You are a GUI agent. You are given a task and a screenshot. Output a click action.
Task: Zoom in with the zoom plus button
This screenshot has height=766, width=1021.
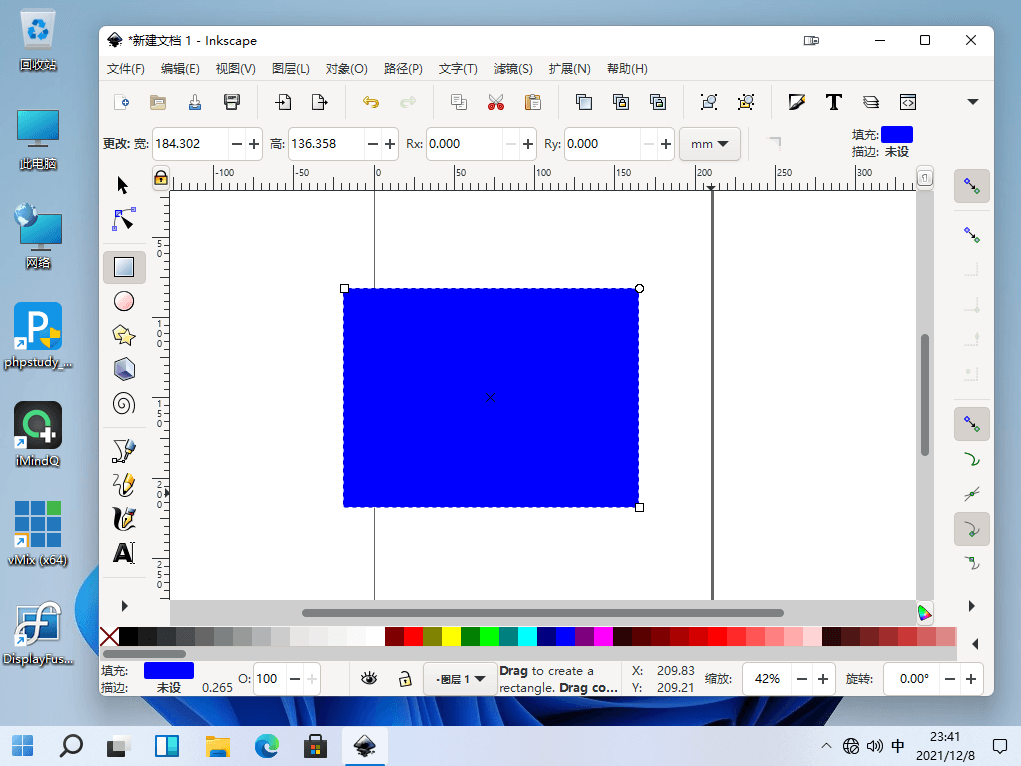(823, 679)
